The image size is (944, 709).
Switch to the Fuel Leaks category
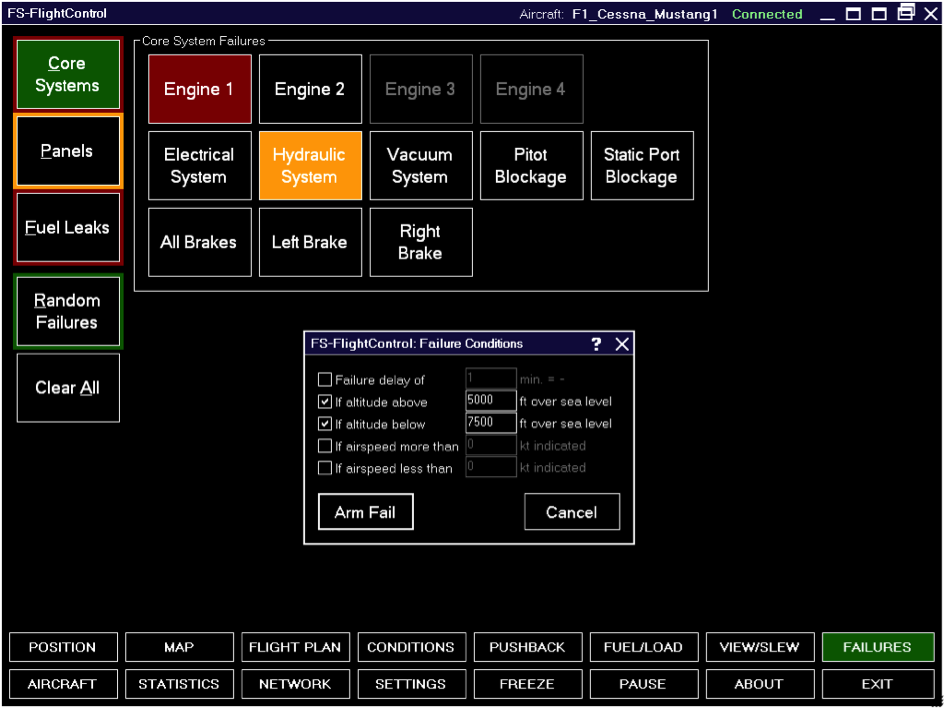67,227
